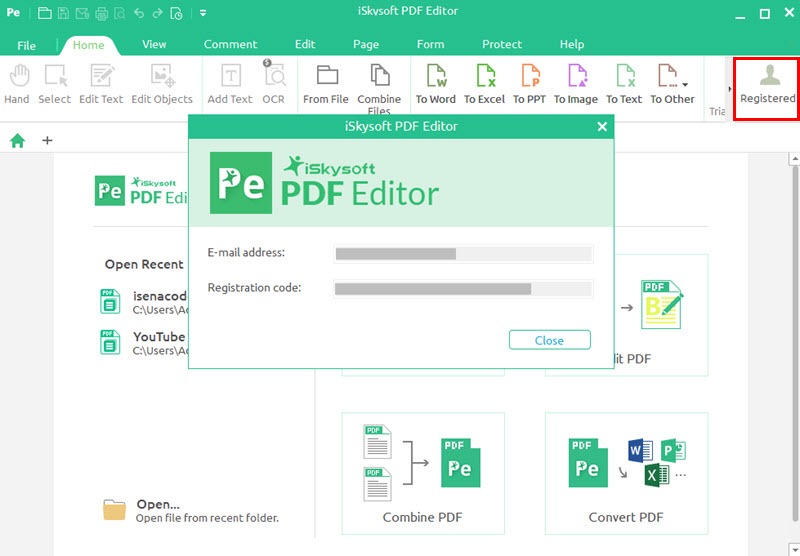Switch to the Protect tab
This screenshot has height=556, width=800.
(x=502, y=44)
